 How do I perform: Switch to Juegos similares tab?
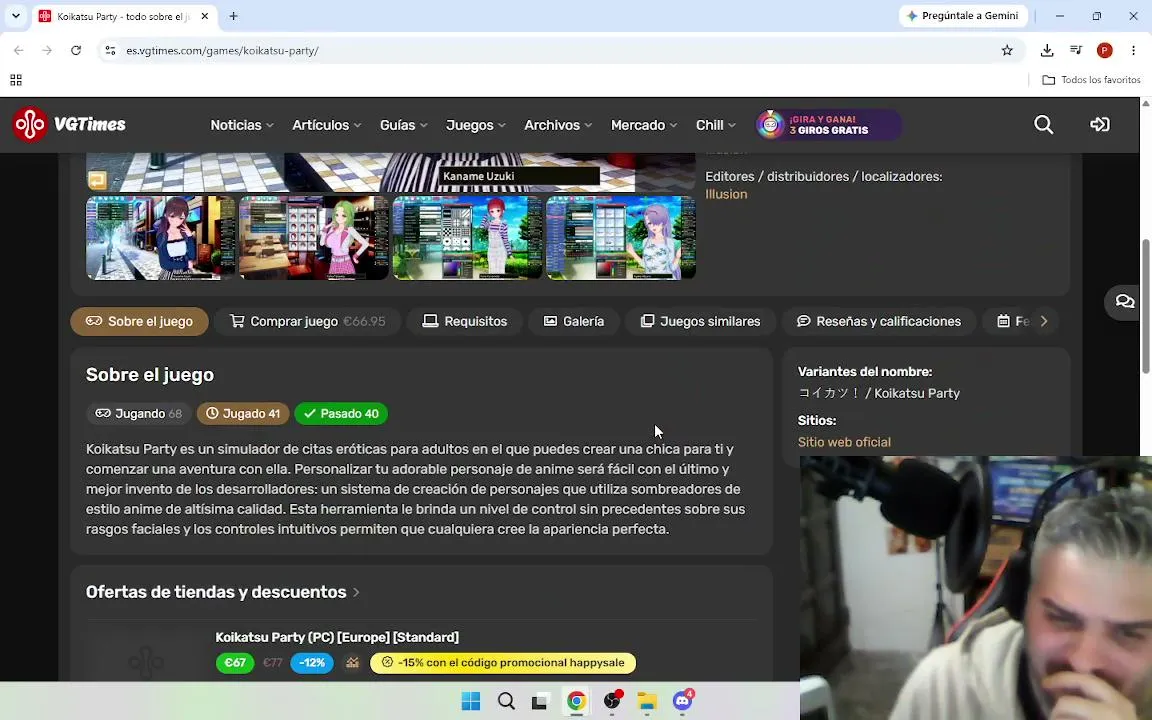pos(700,321)
